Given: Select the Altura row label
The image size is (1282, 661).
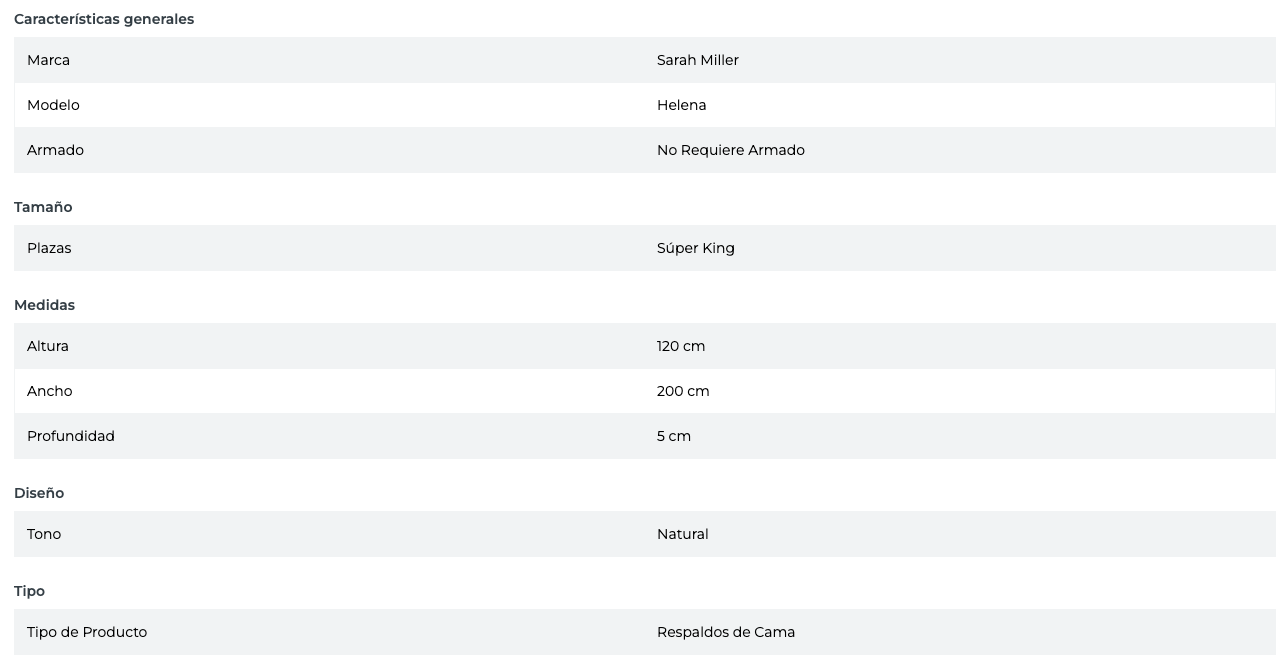Looking at the screenshot, I should (48, 346).
